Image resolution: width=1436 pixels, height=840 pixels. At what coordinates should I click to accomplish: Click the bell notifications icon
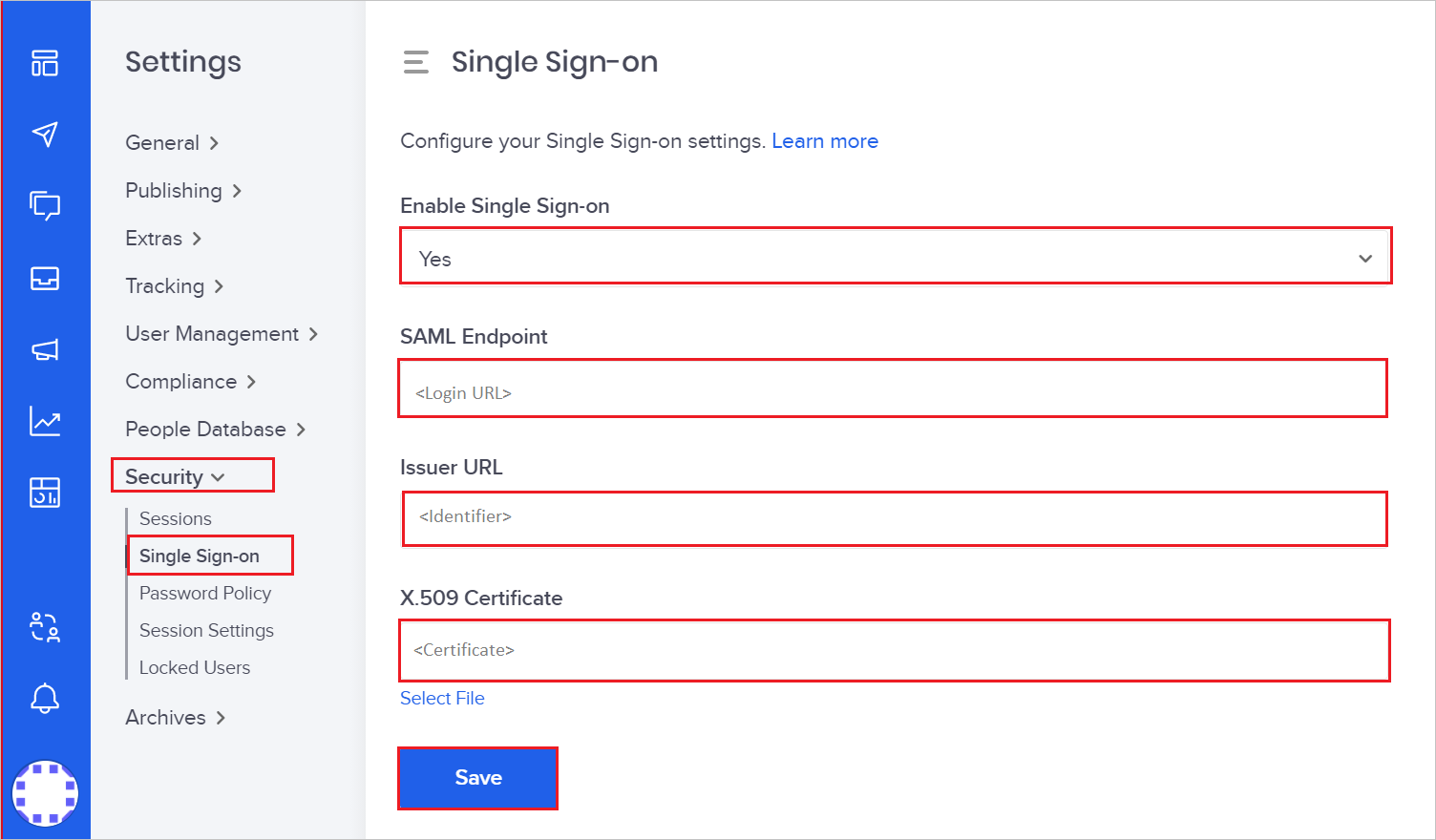tap(45, 699)
